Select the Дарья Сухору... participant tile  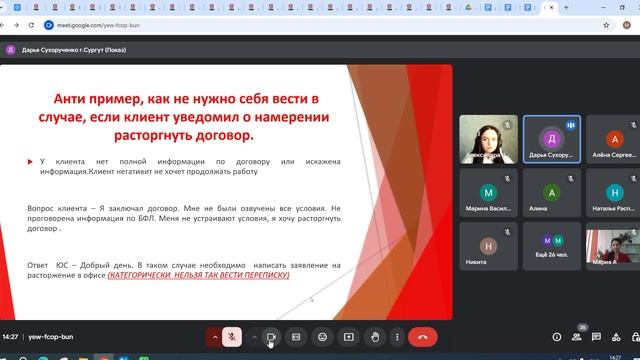tap(552, 140)
